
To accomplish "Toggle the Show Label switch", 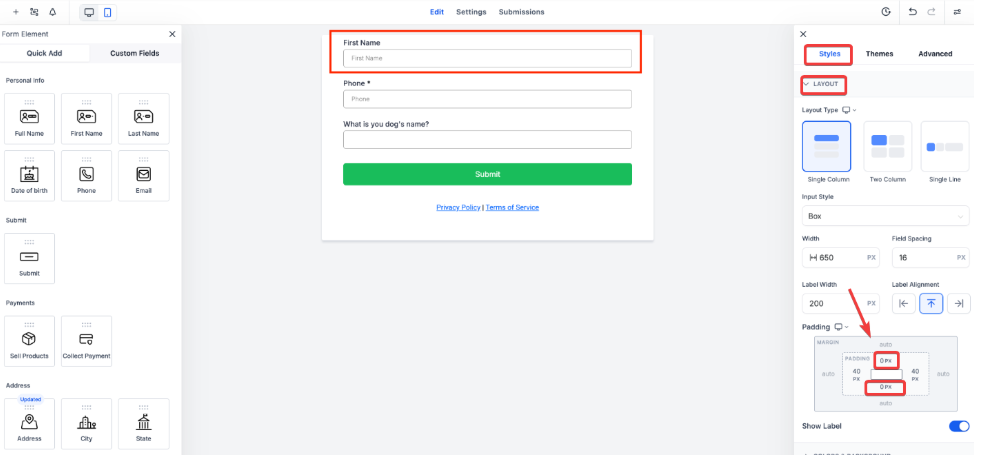I will 959,426.
